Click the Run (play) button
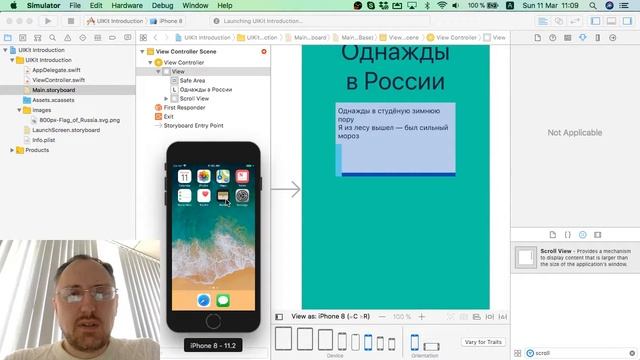 click(48, 21)
